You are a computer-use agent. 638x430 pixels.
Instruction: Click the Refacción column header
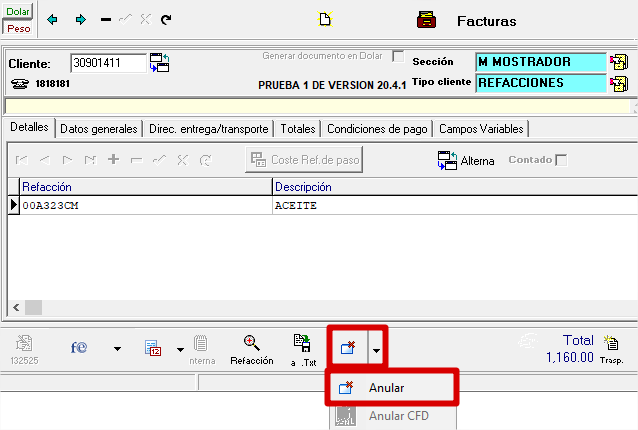click(x=146, y=187)
